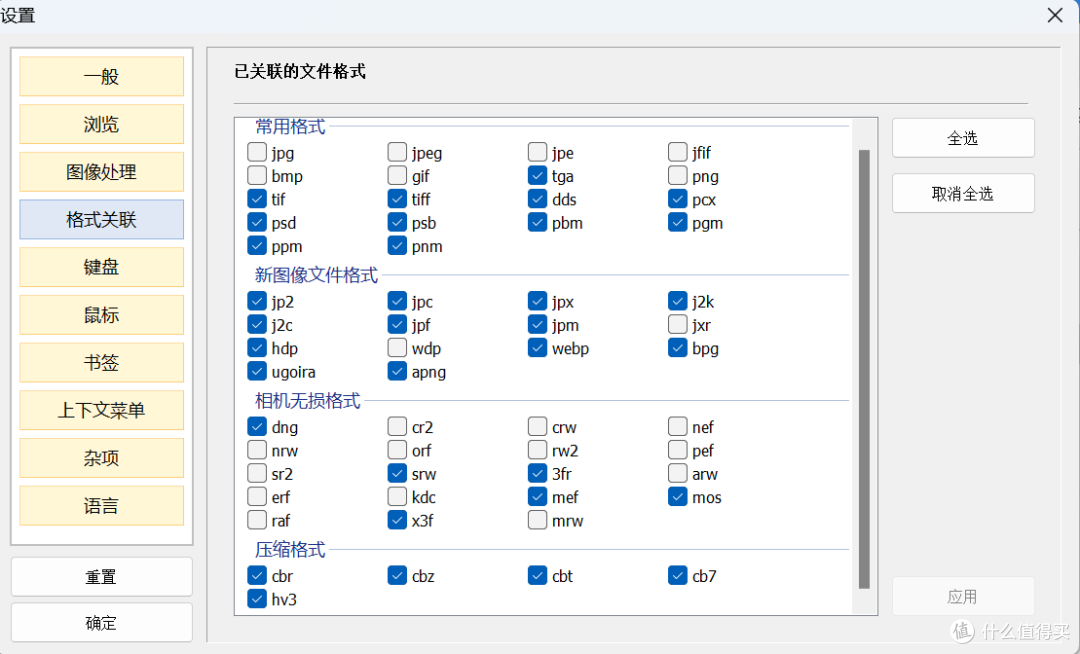This screenshot has height=654, width=1080.
Task: Click the 重置 button
Action: click(101, 577)
